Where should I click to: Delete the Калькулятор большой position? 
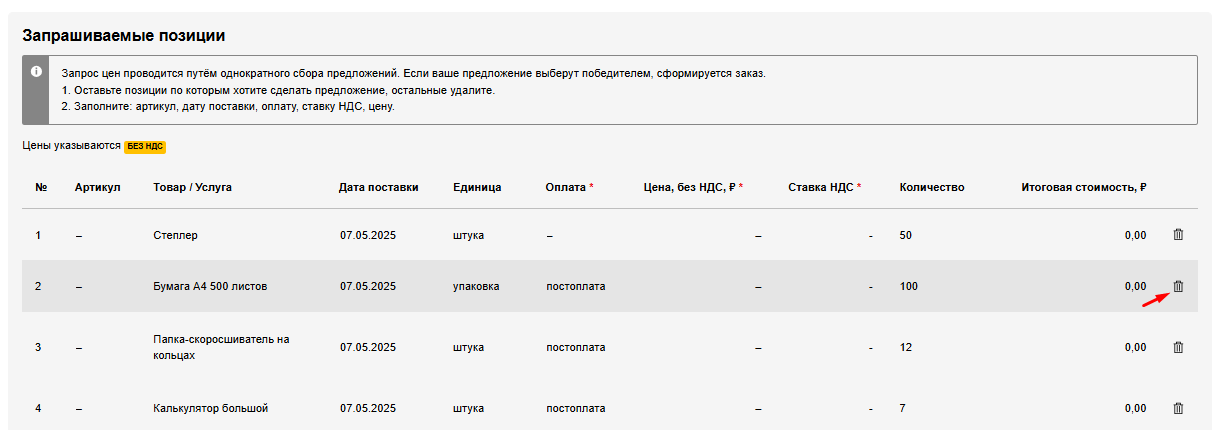coord(1178,408)
